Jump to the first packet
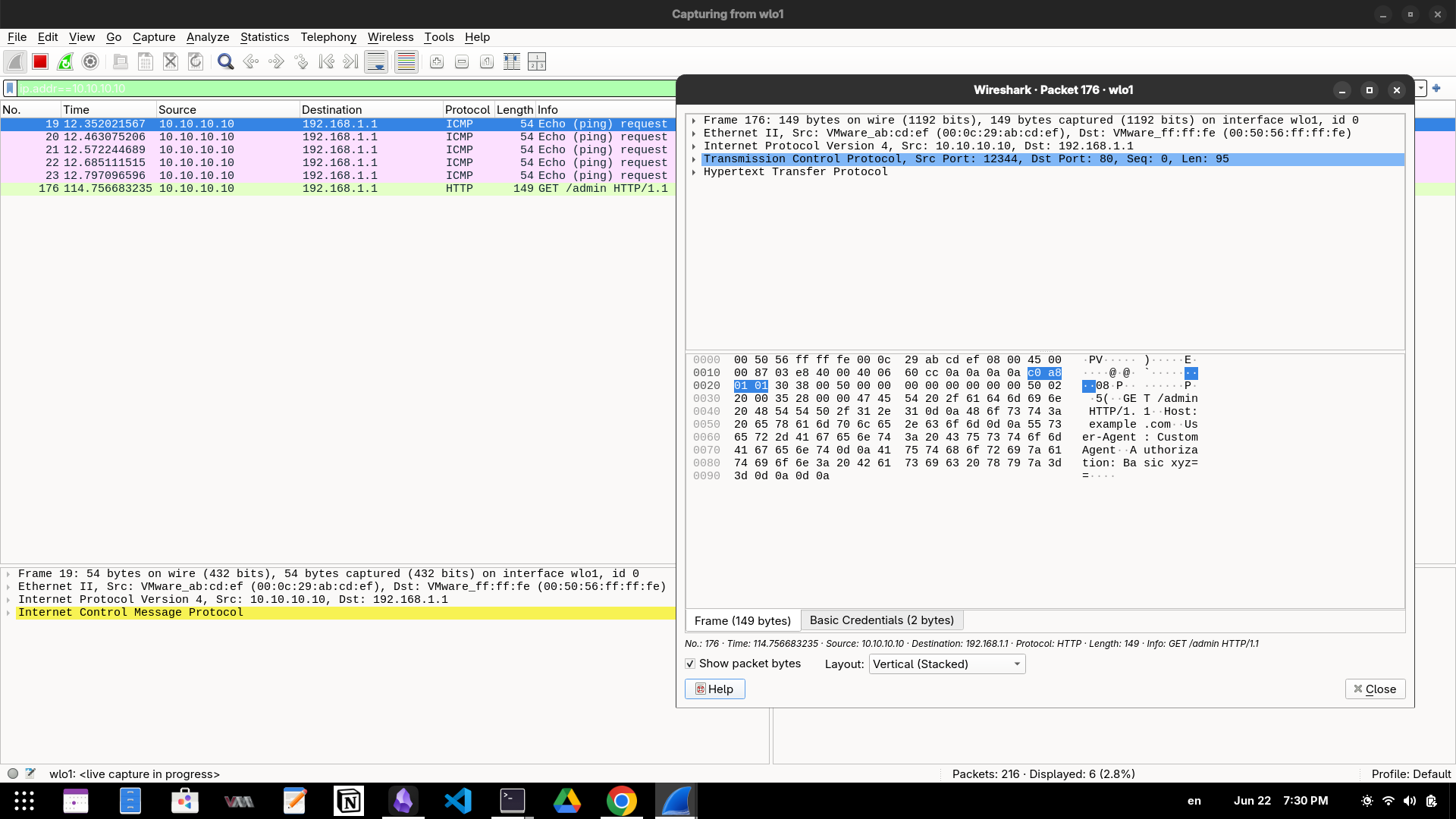The image size is (1456, 819). tap(326, 62)
